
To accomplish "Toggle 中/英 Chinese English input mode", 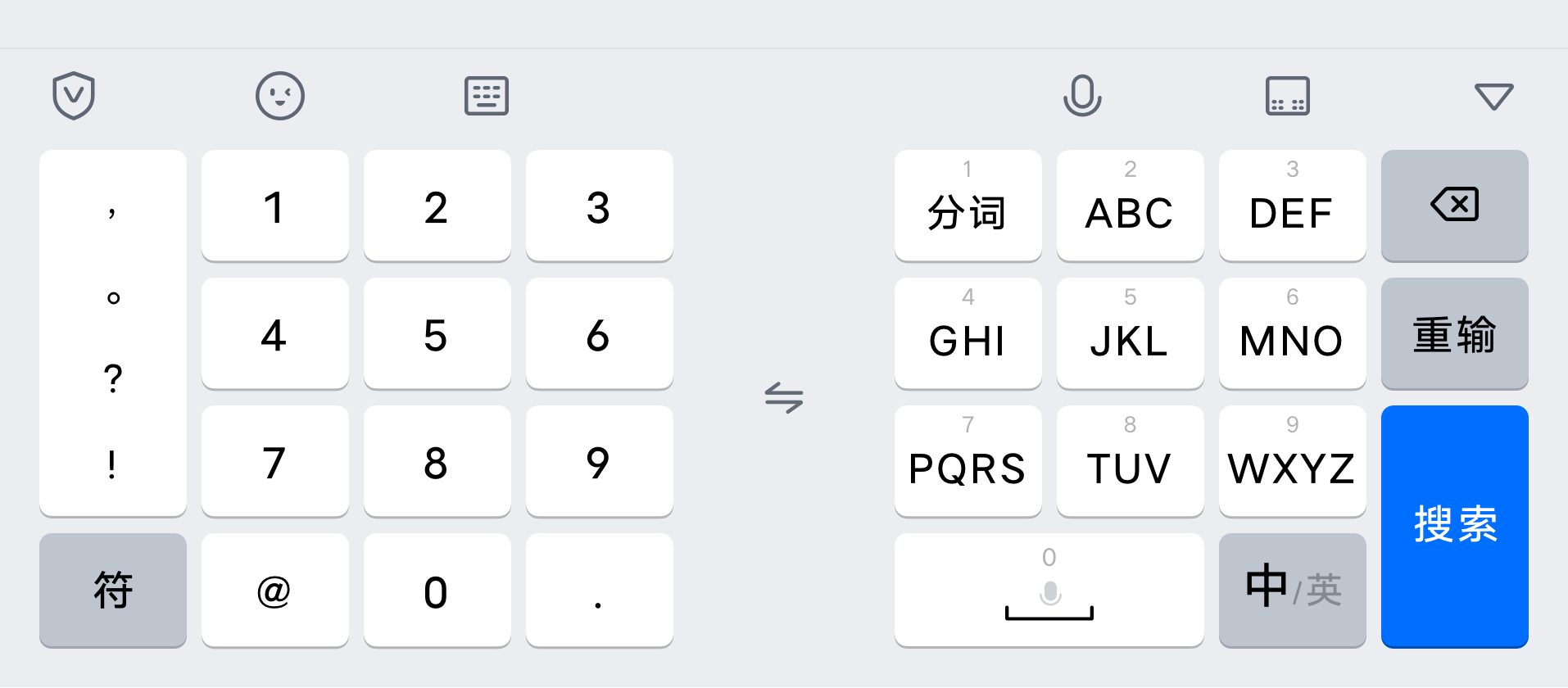I will pyautogui.click(x=1293, y=590).
